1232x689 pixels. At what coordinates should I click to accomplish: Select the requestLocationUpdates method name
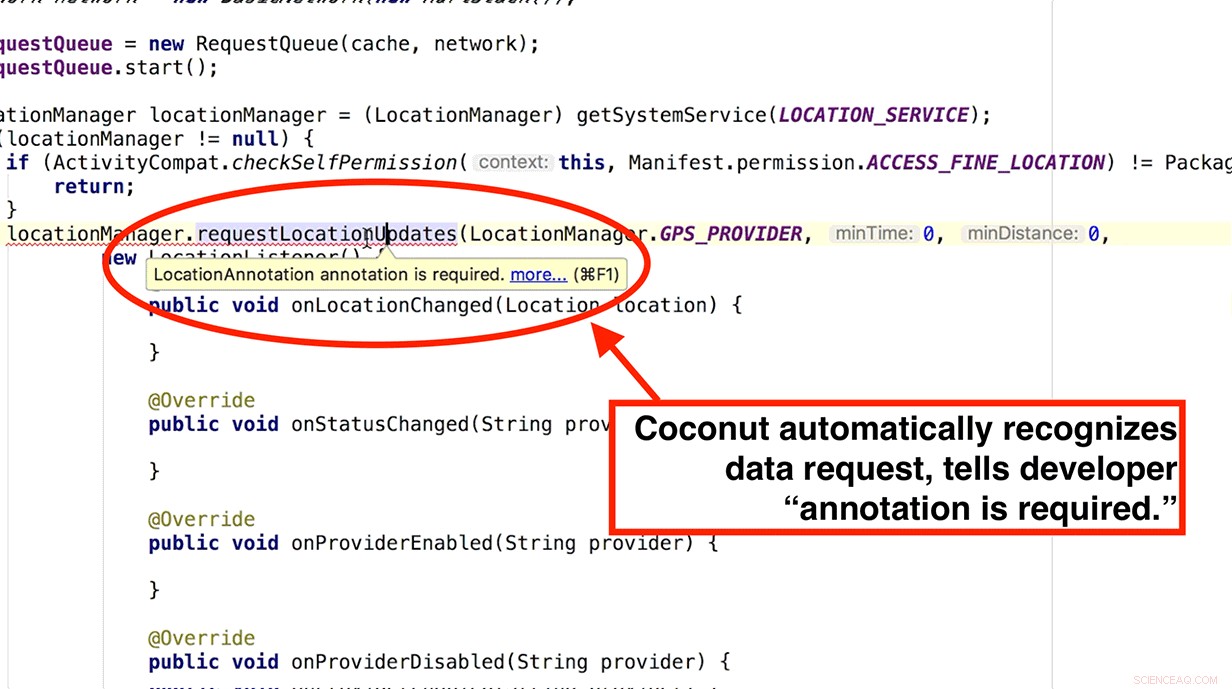327,233
